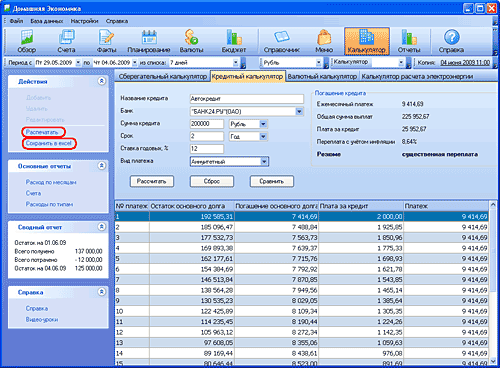The height and width of the screenshot is (368, 500).
Task: Select payment row with balance 146 513,84
Action: point(302,280)
